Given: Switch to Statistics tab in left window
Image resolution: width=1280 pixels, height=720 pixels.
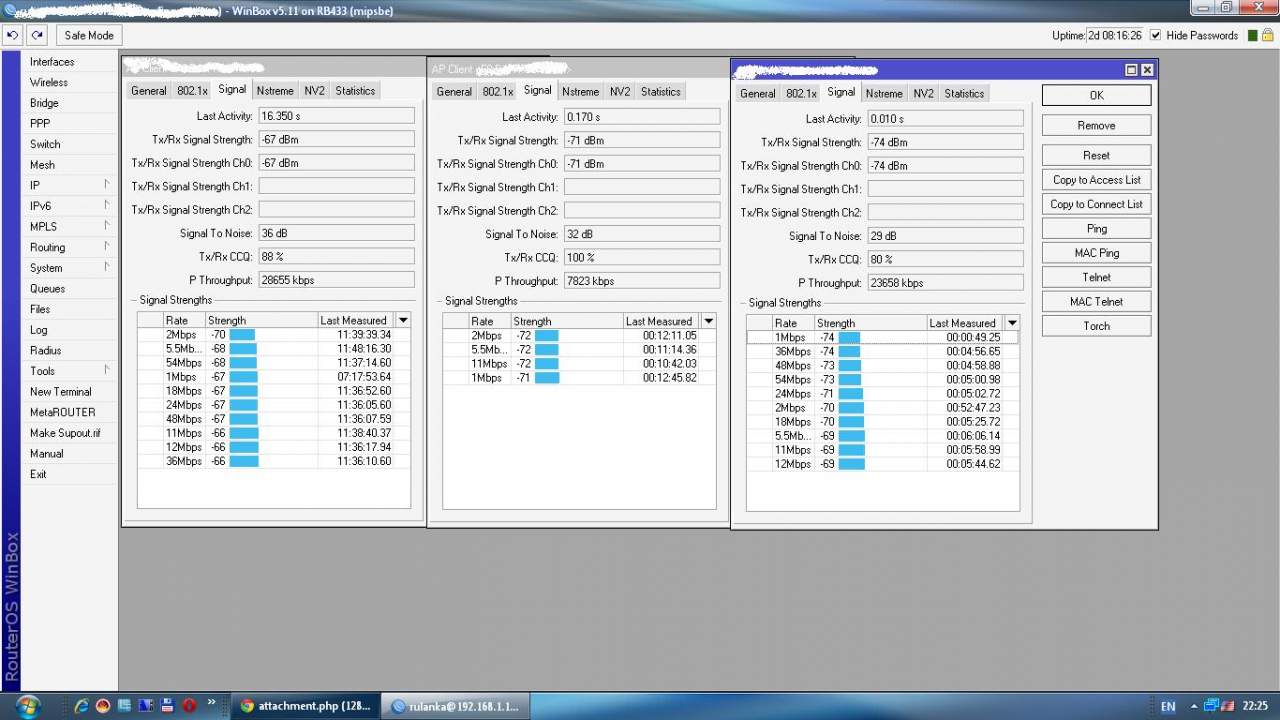Looking at the screenshot, I should tap(355, 91).
